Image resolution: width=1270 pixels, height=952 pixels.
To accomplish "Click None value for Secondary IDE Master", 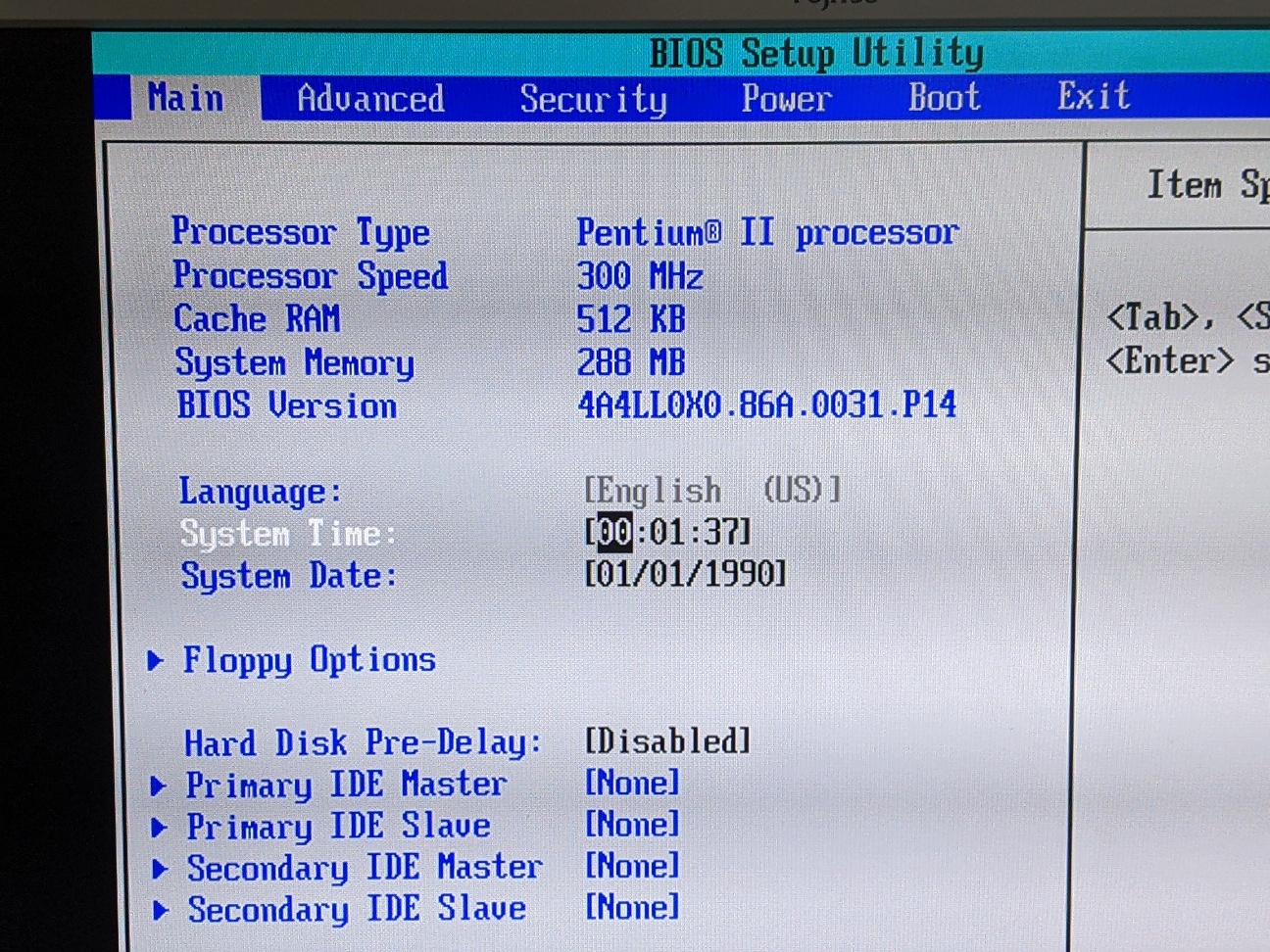I will (632, 866).
